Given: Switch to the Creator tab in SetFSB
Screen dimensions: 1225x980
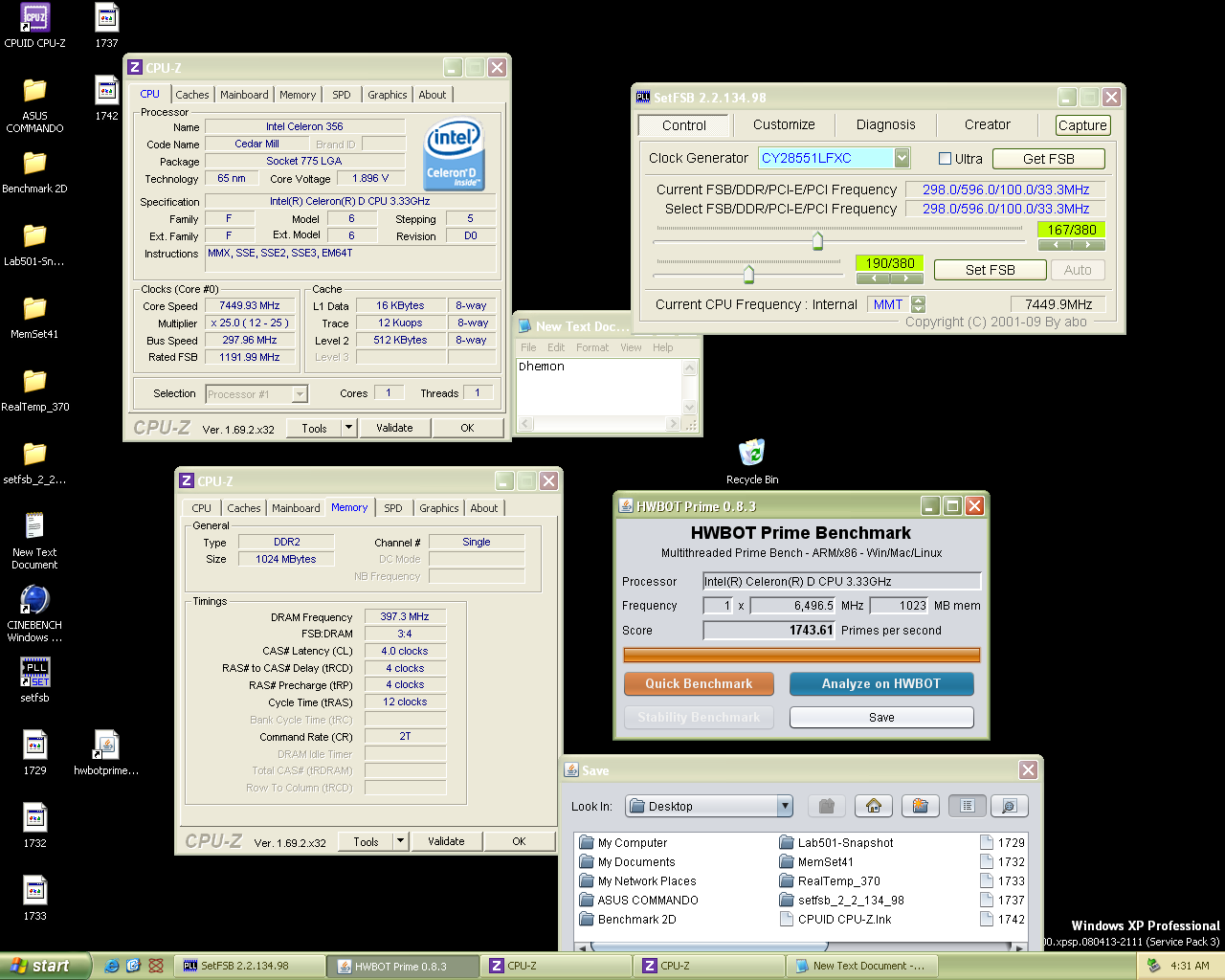Looking at the screenshot, I should pos(988,124).
